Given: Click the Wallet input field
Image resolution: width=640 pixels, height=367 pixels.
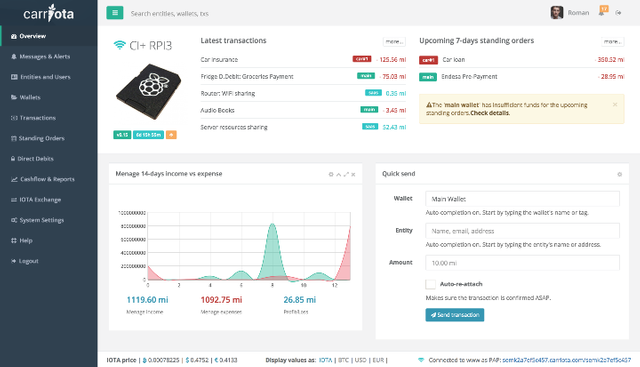Looking at the screenshot, I should pos(522,199).
